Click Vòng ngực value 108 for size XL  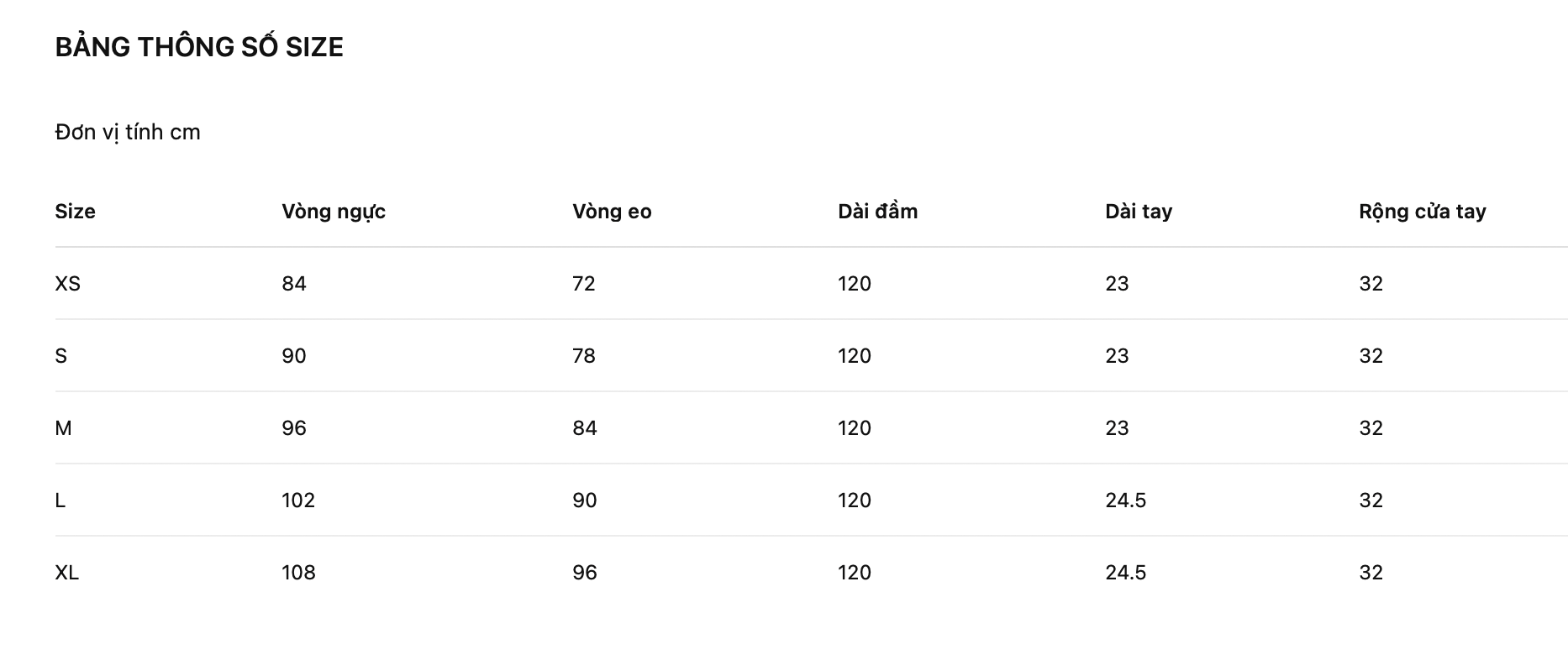tap(298, 573)
